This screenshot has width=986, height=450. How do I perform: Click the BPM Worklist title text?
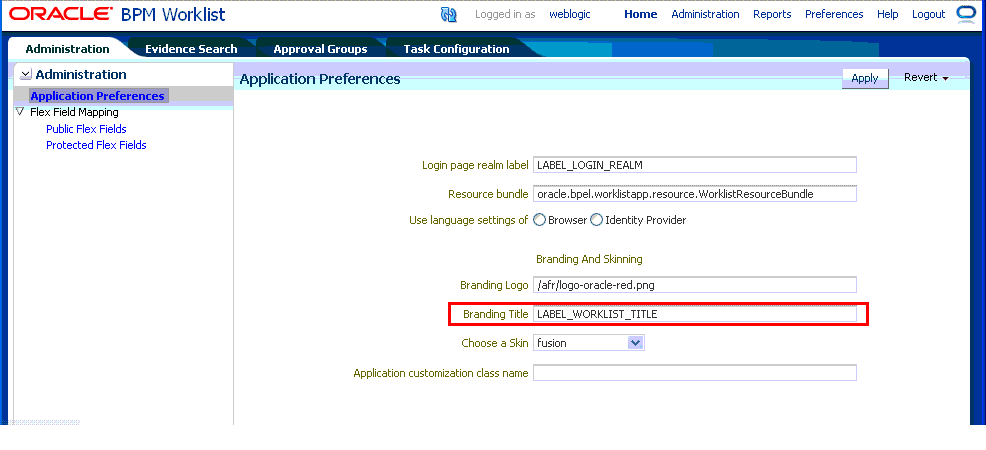click(x=173, y=14)
